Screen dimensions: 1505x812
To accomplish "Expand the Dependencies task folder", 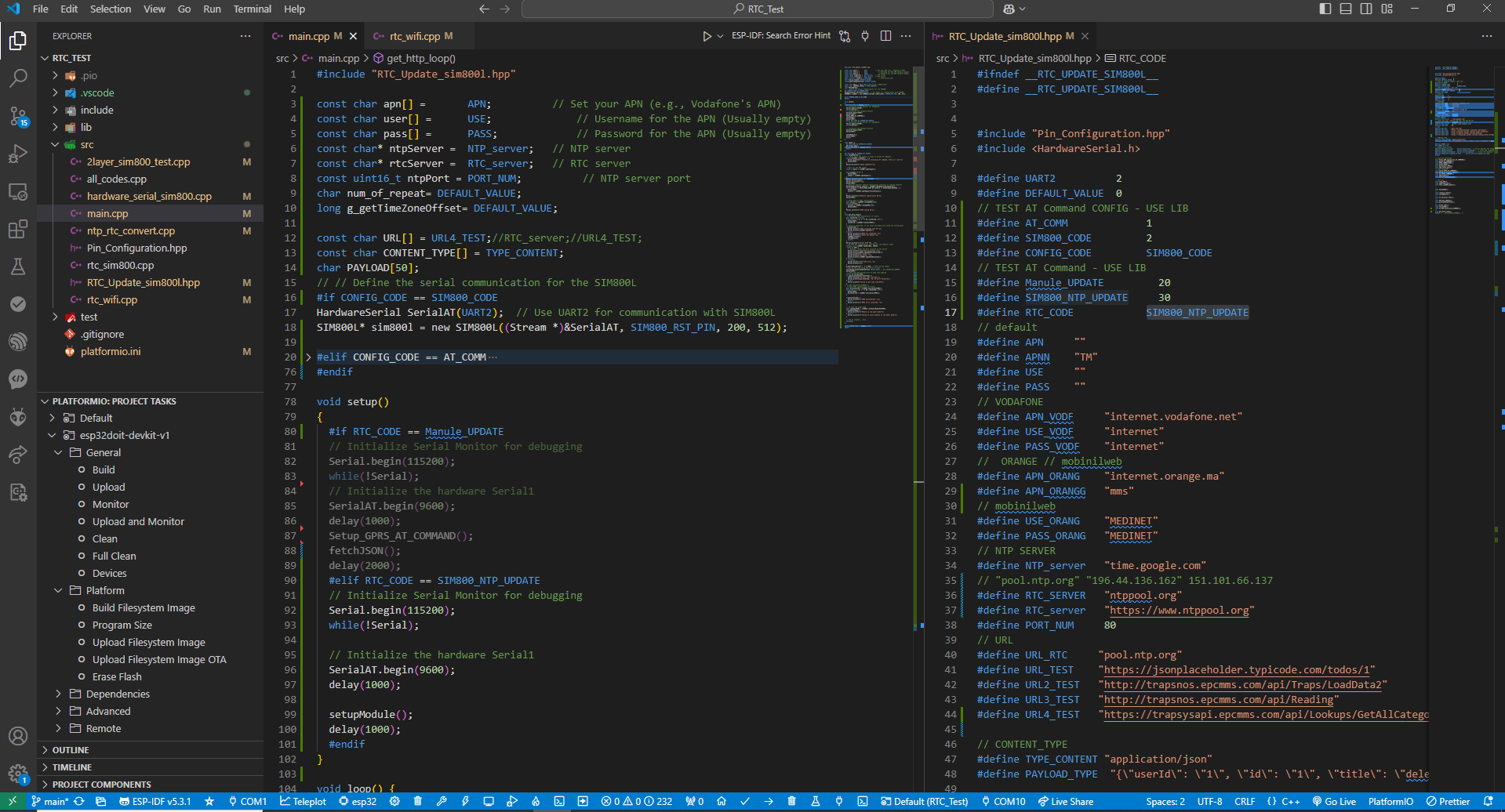I will [118, 694].
